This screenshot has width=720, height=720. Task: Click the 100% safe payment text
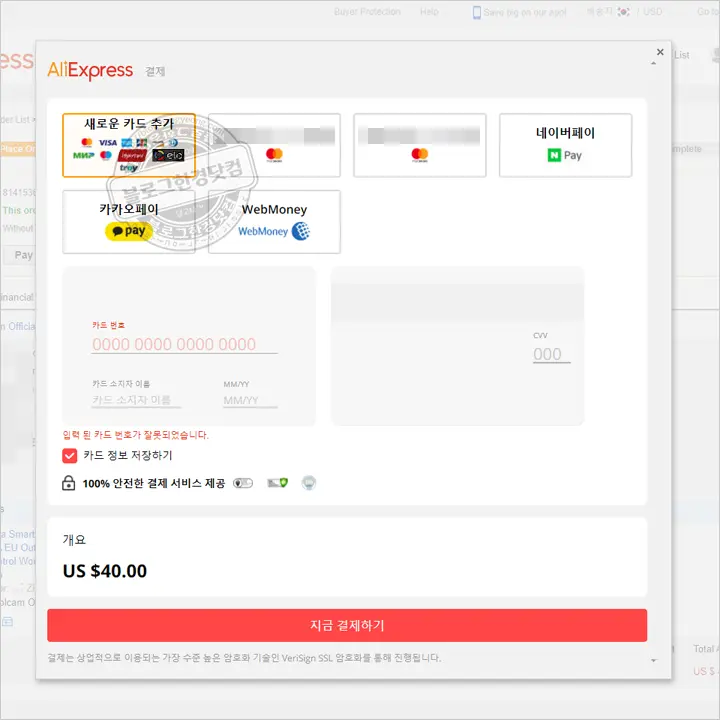point(154,483)
